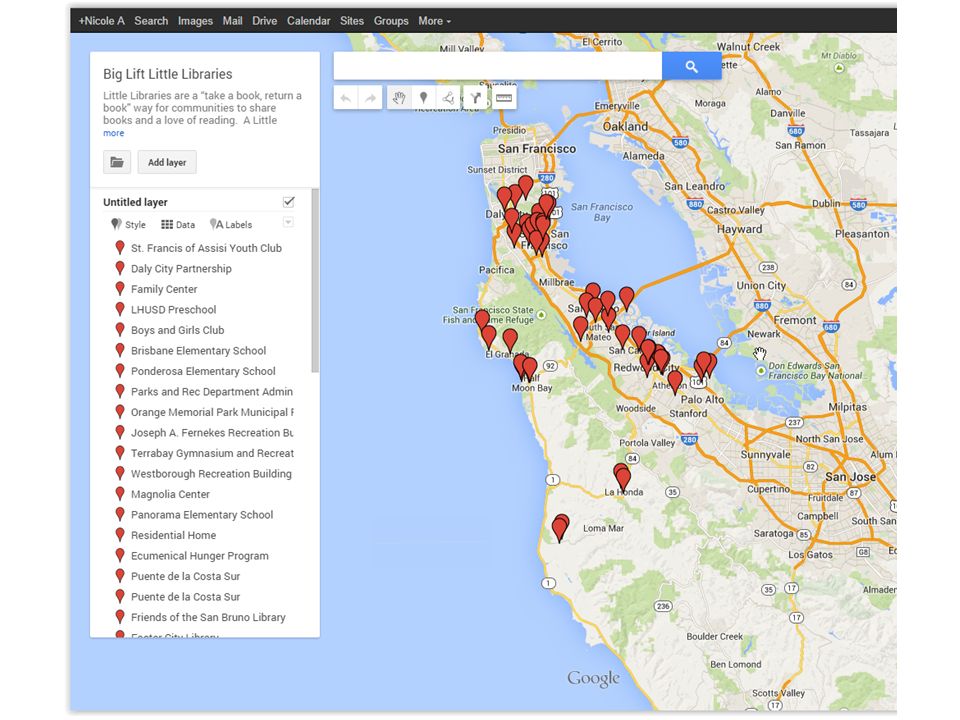Click pin icon beside Boys and Girls Club

tap(120, 330)
